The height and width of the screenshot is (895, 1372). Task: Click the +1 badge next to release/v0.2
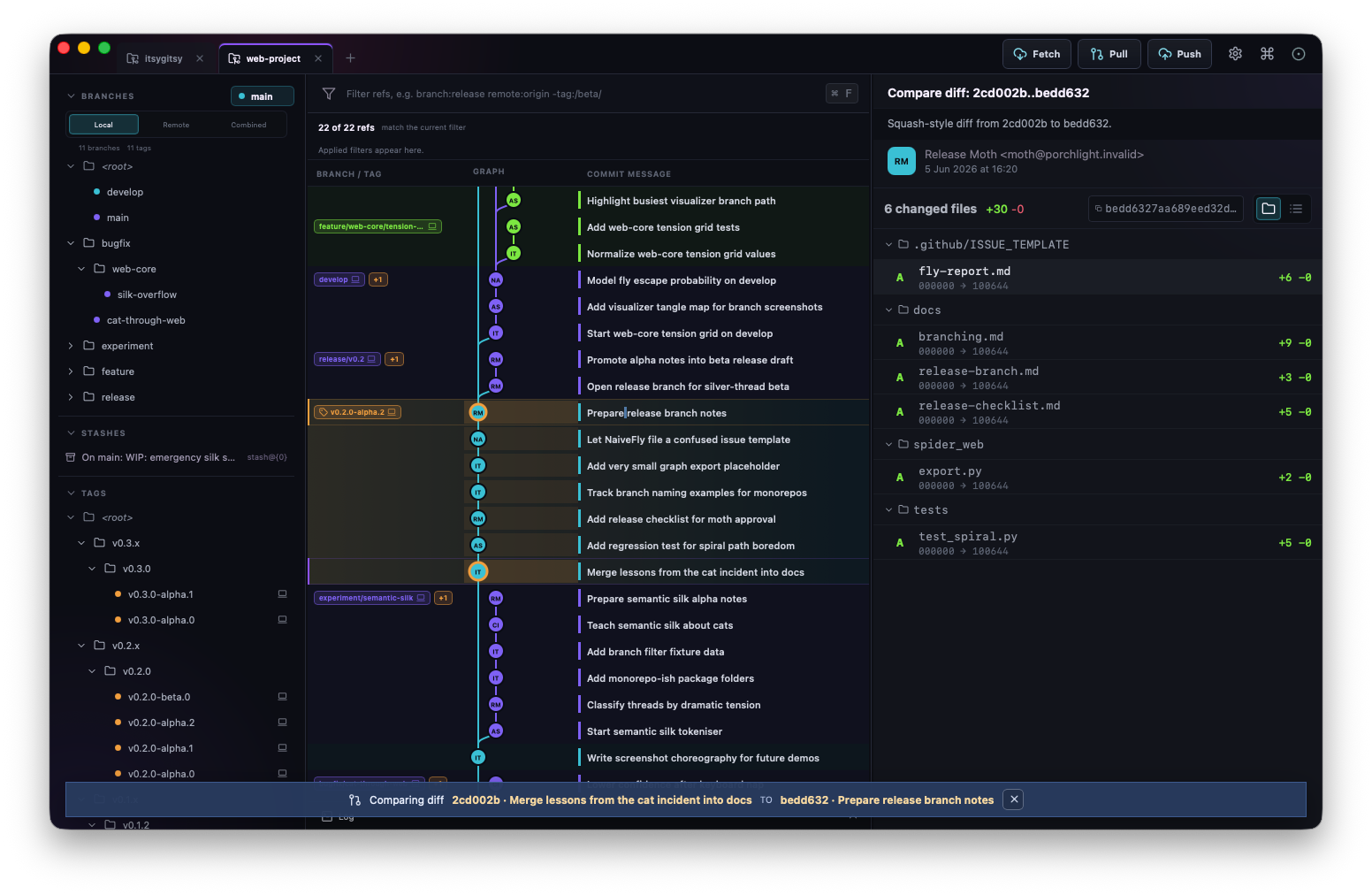pos(394,359)
